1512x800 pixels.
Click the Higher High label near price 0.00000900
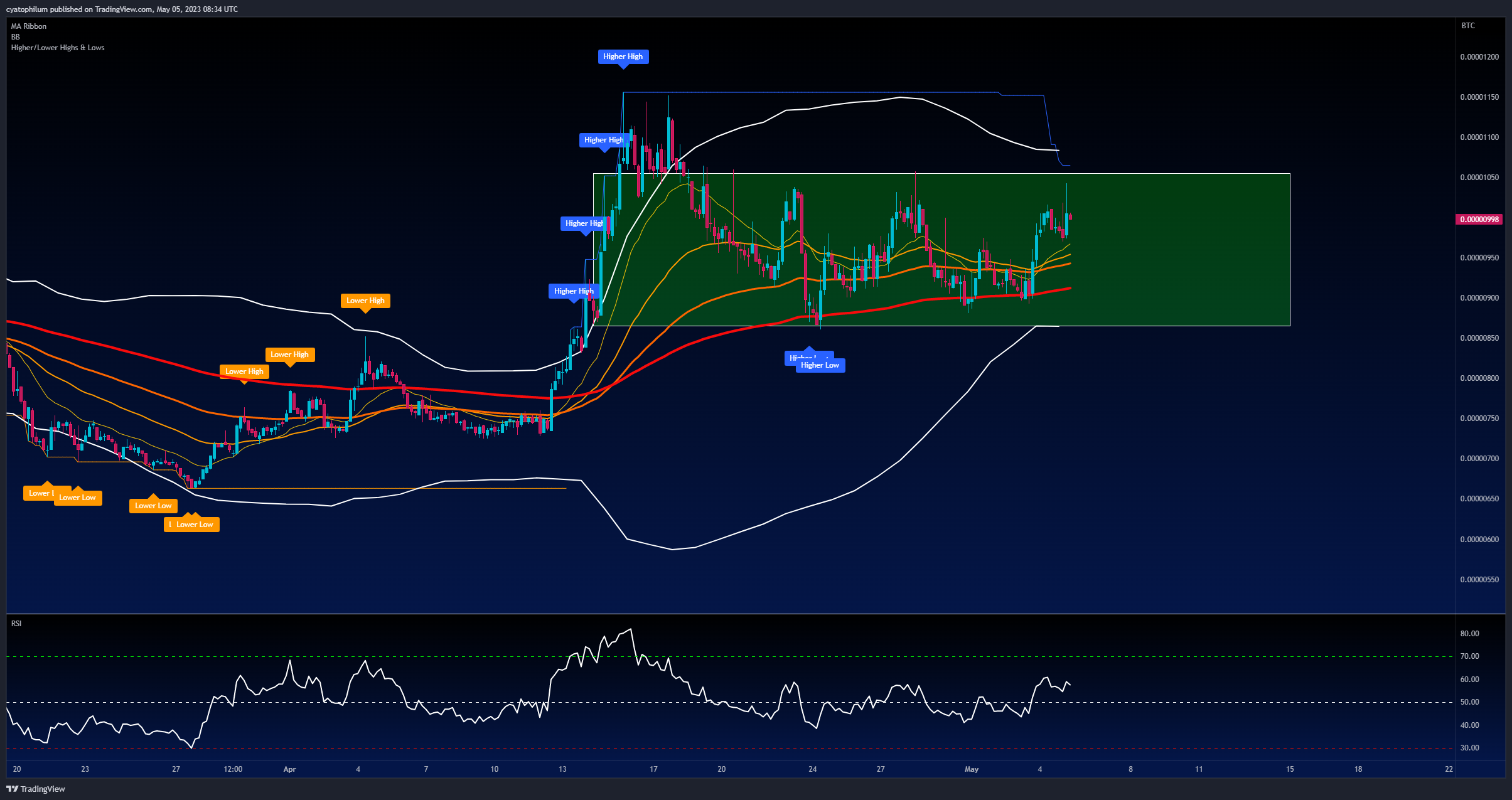574,291
